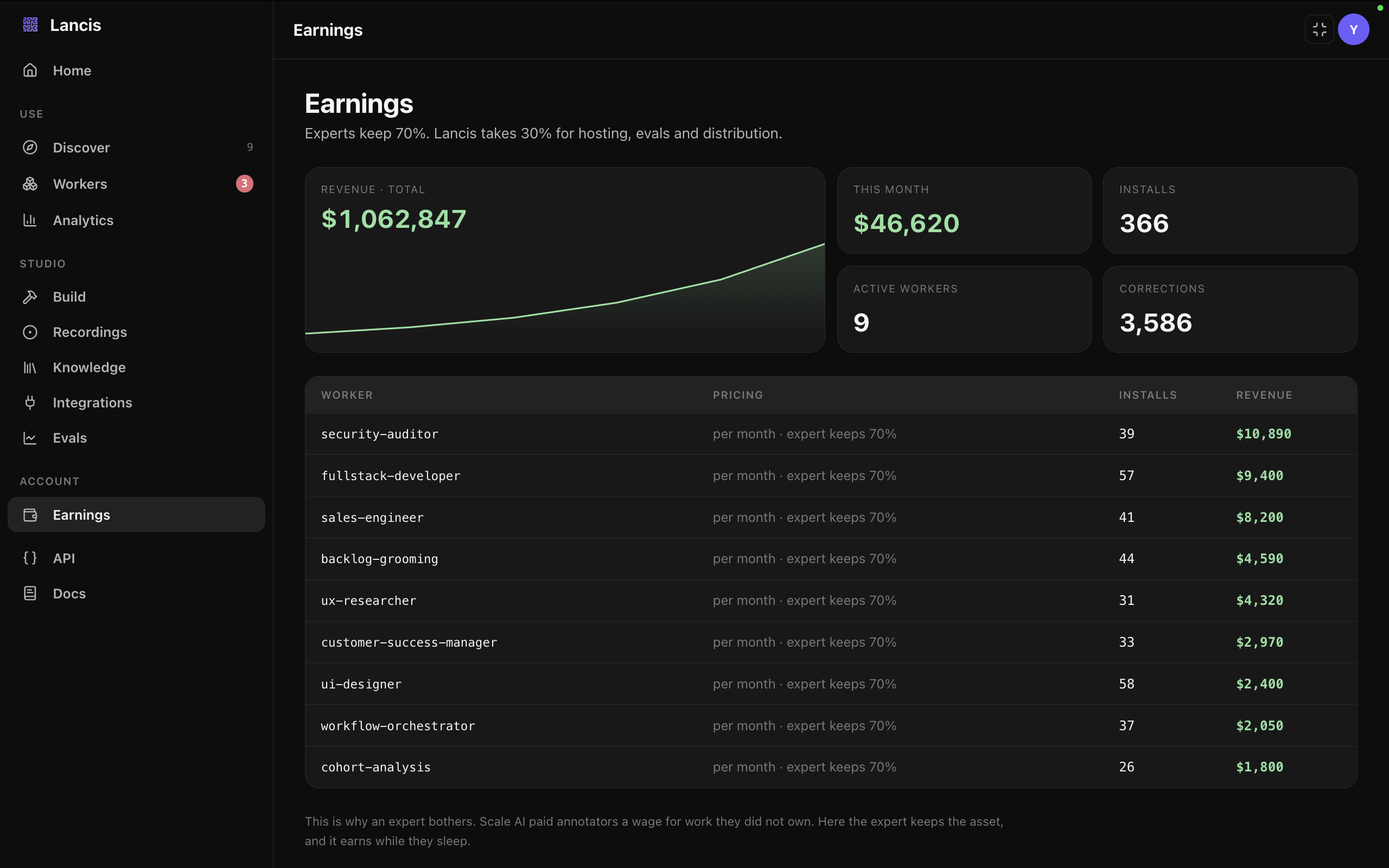Image resolution: width=1389 pixels, height=868 pixels.
Task: Select the customer-success-manager worker name
Action: (x=409, y=642)
